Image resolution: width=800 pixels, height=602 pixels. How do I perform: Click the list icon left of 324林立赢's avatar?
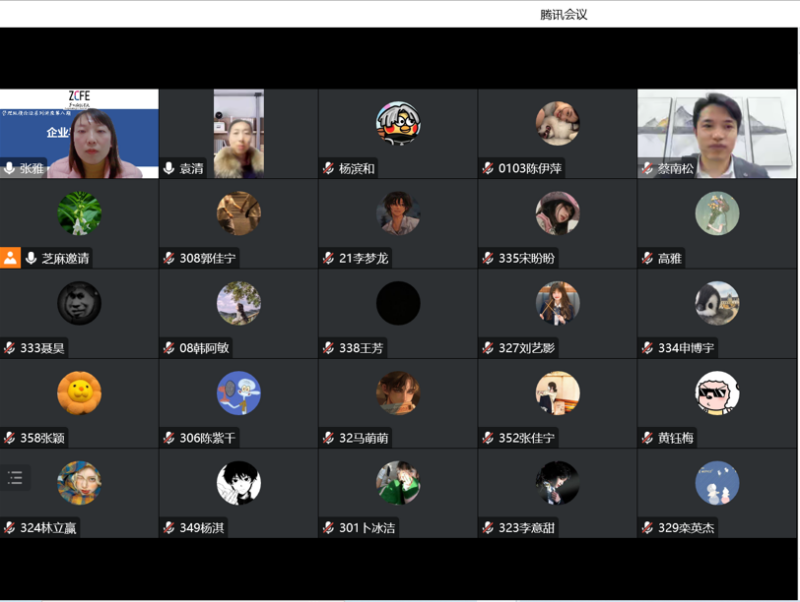15,478
